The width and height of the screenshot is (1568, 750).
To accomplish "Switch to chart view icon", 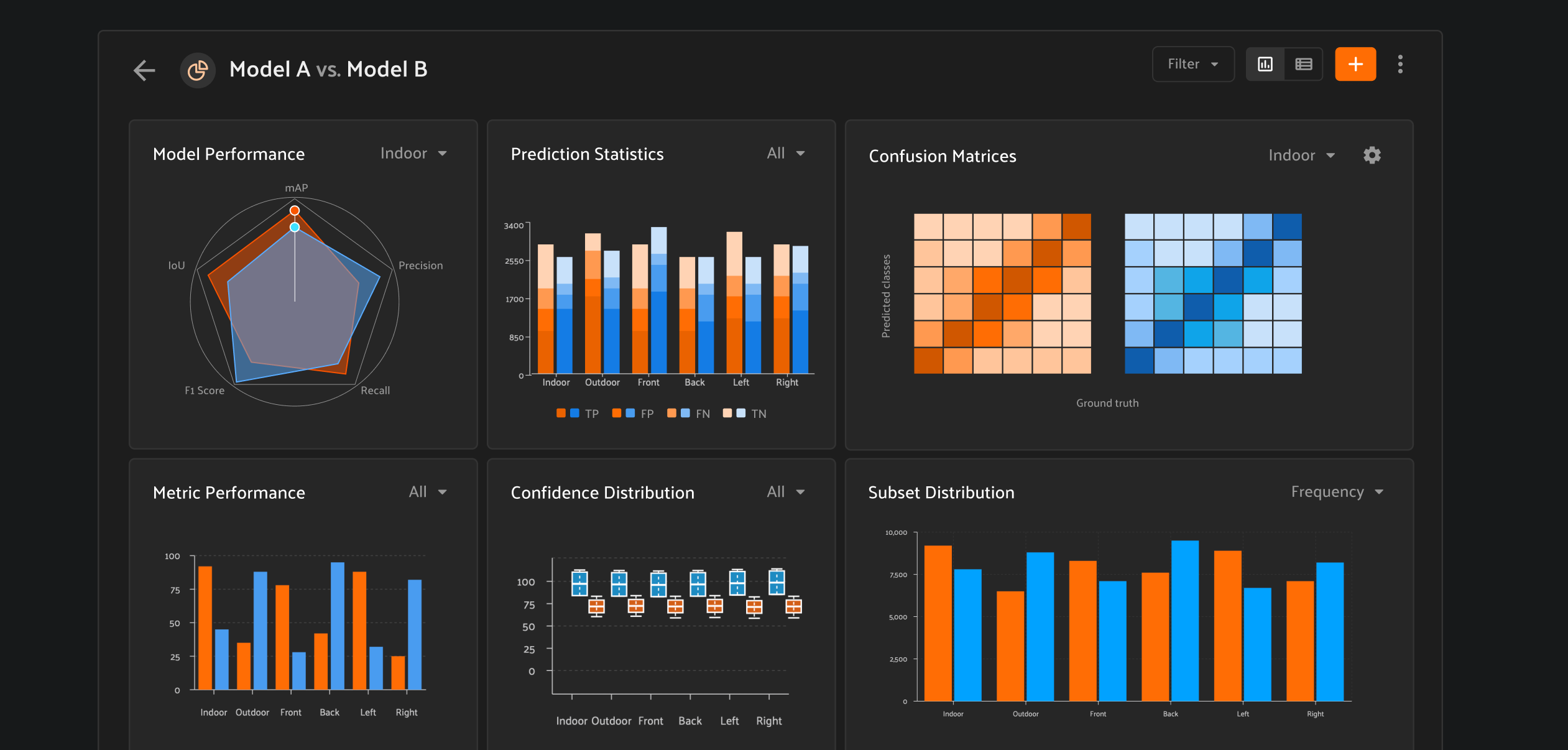I will coord(1265,64).
